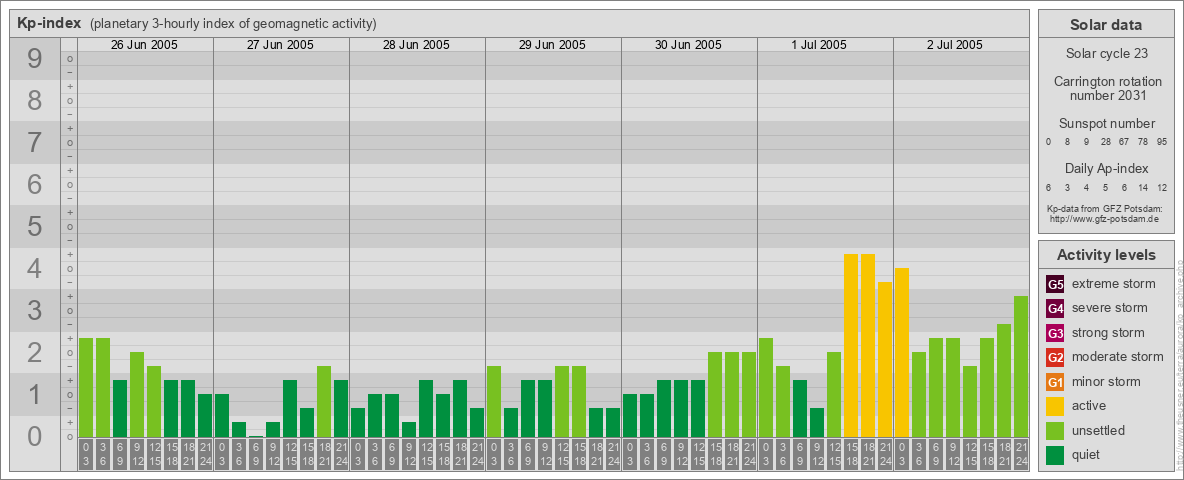Click the G2 moderate storm badge
The height and width of the screenshot is (480, 1184).
pyautogui.click(x=1055, y=357)
